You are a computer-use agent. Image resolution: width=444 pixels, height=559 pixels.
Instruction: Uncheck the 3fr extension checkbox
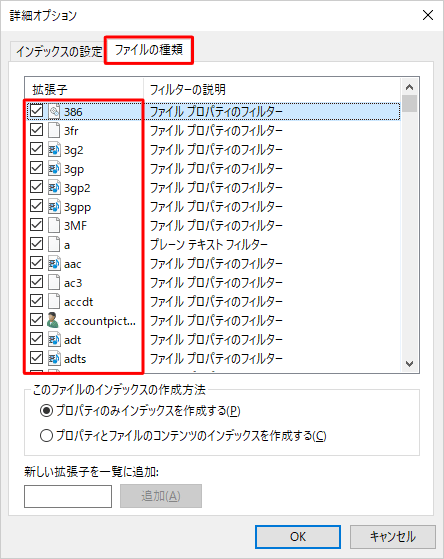tap(36, 130)
